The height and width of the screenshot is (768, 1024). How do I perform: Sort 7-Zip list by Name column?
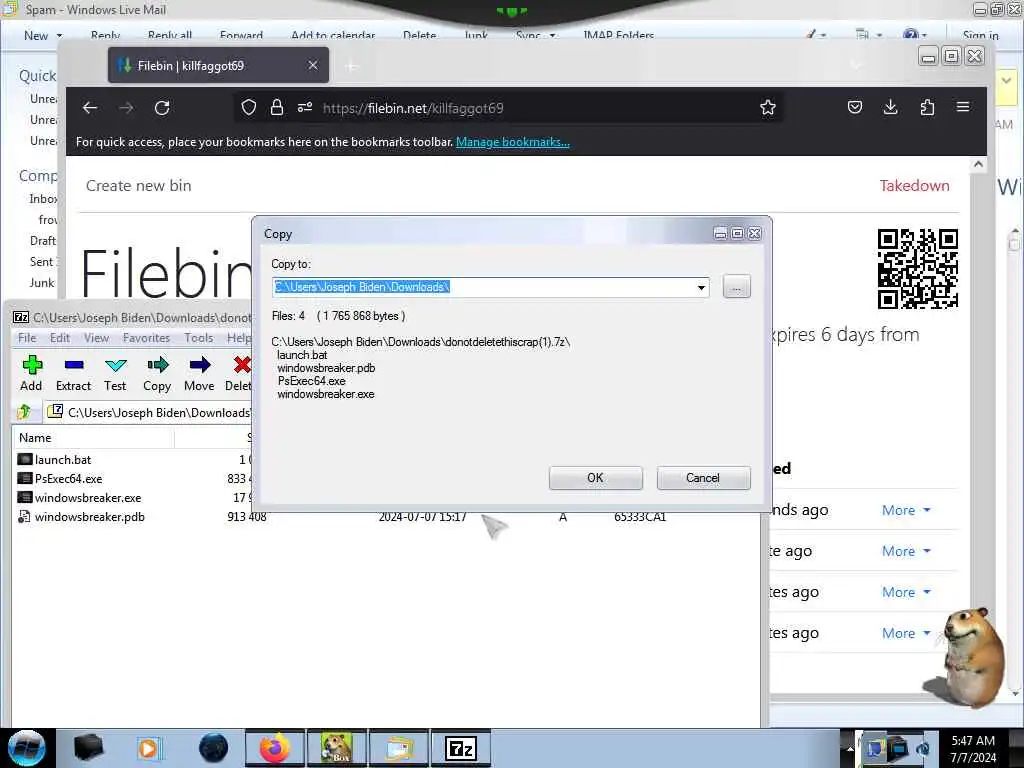[35, 438]
